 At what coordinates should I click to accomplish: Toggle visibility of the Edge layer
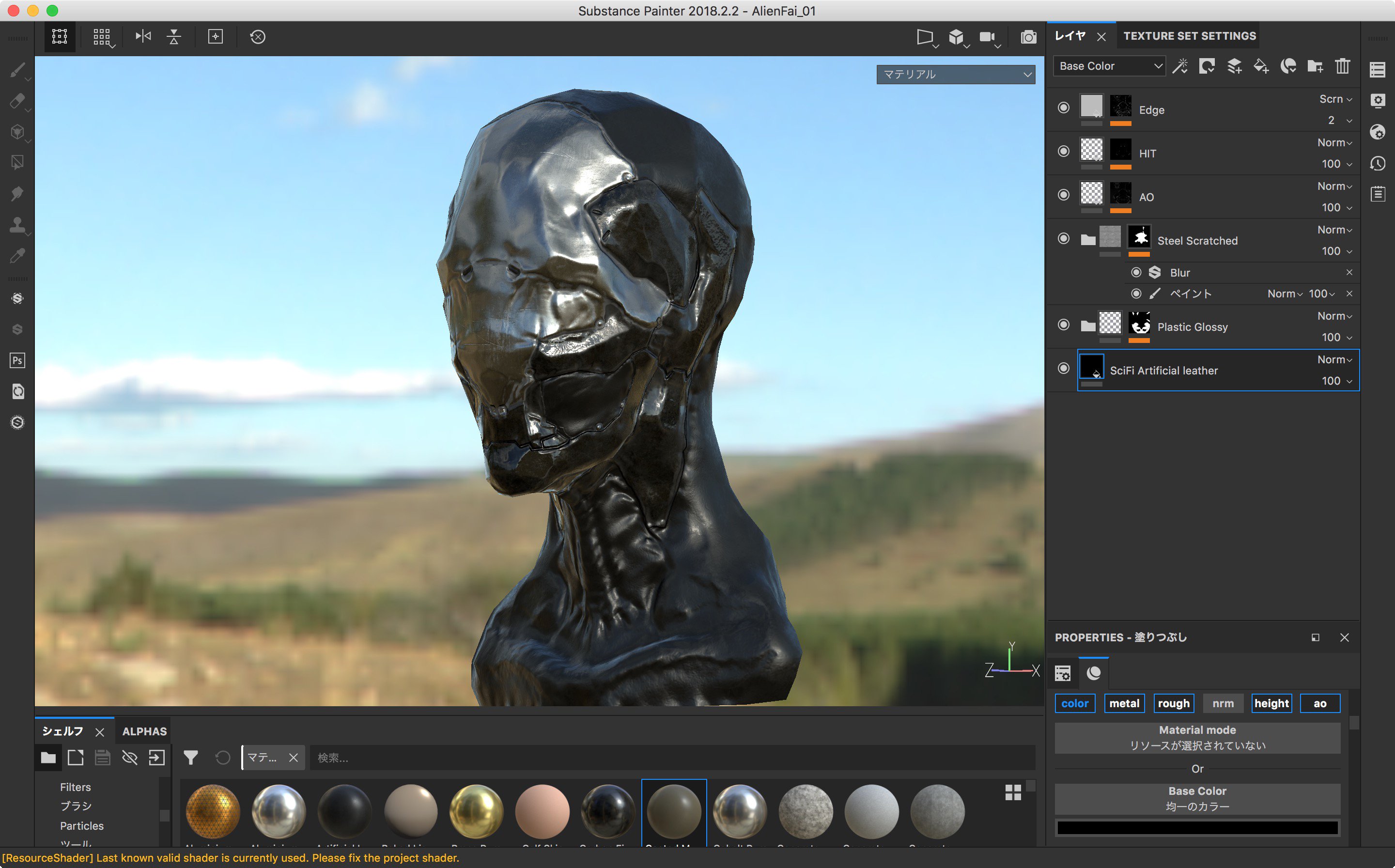1063,108
